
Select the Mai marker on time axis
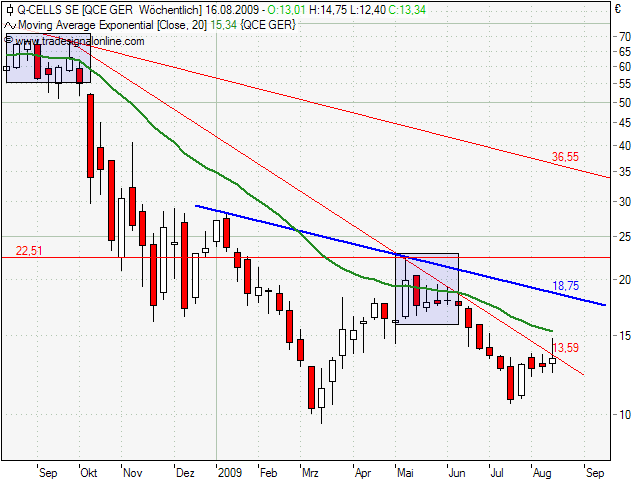[x=404, y=470]
